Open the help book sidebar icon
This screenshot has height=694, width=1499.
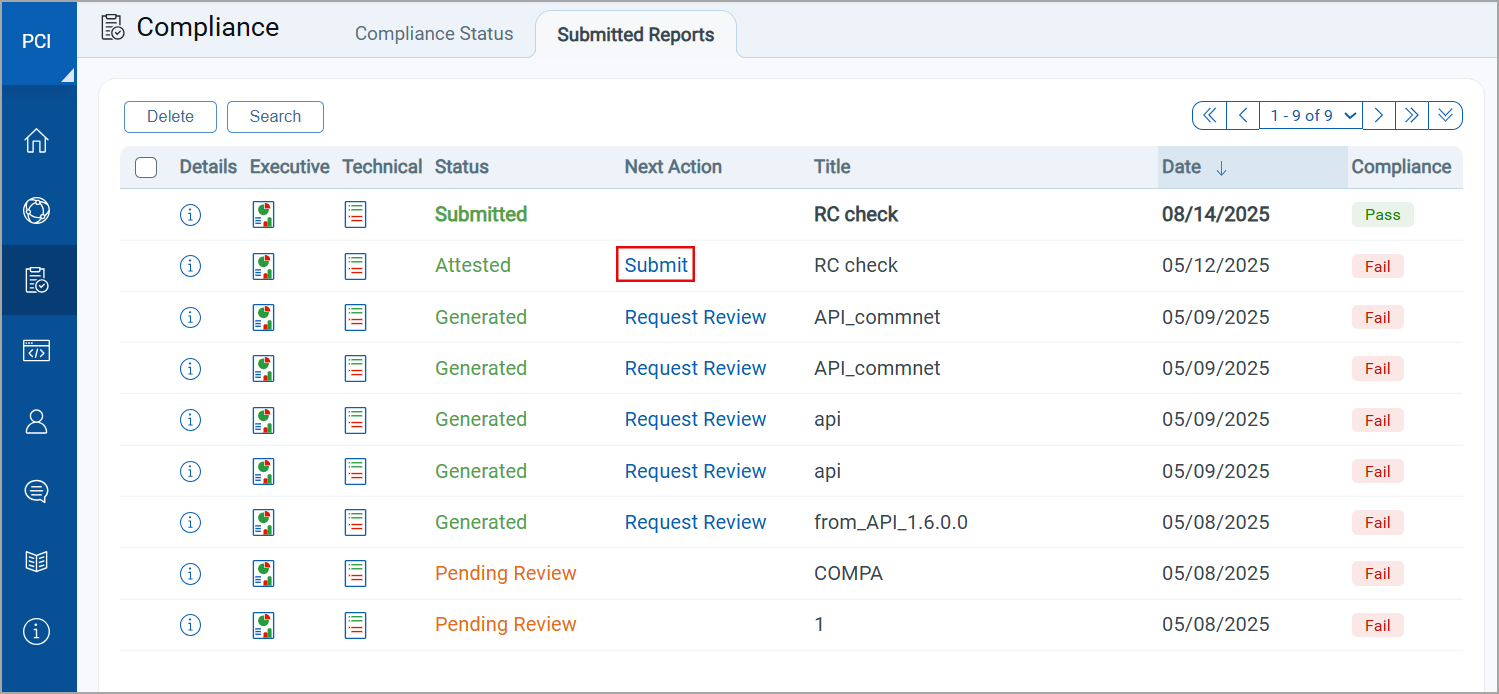[x=36, y=561]
